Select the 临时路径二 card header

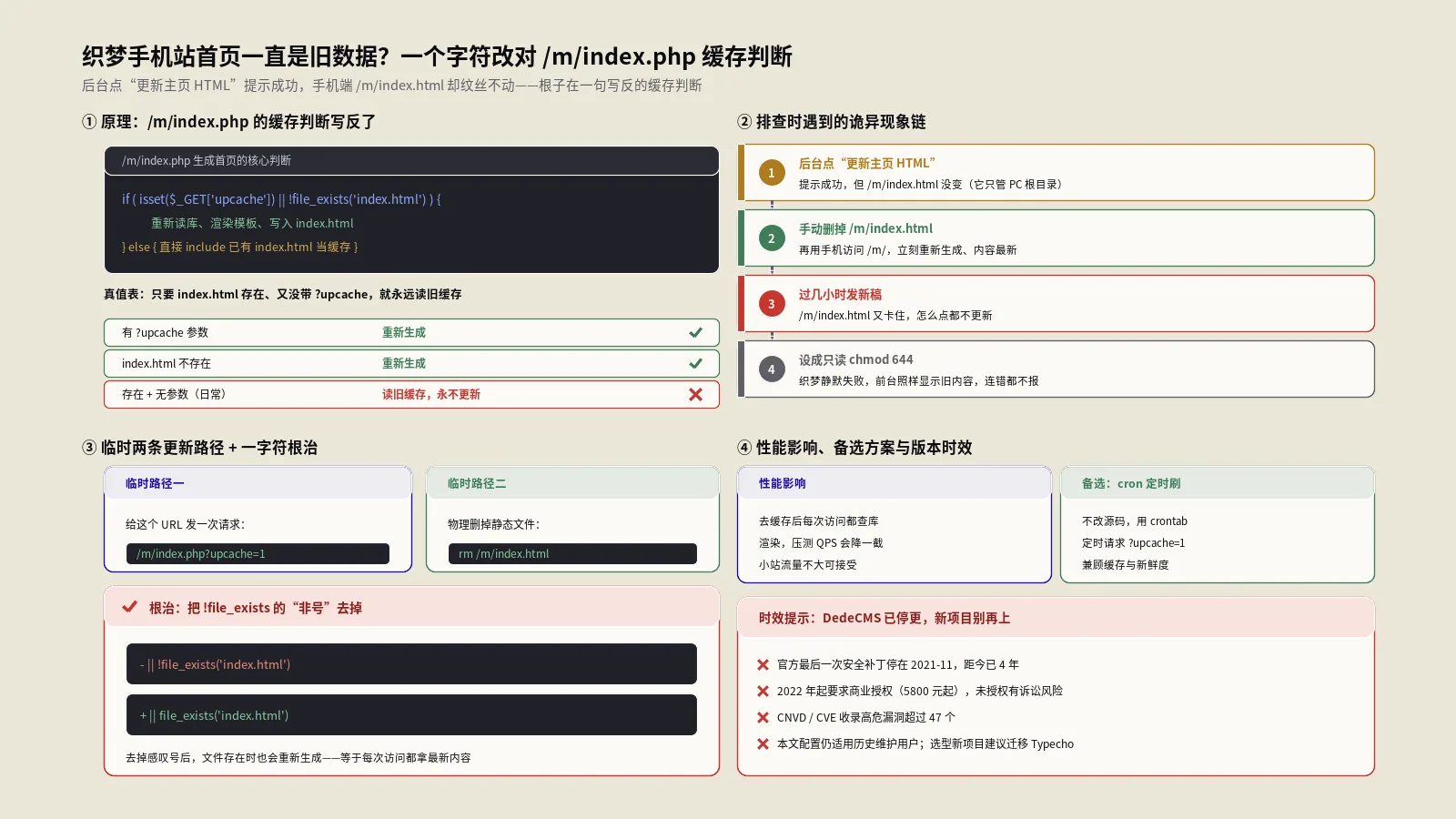(572, 483)
